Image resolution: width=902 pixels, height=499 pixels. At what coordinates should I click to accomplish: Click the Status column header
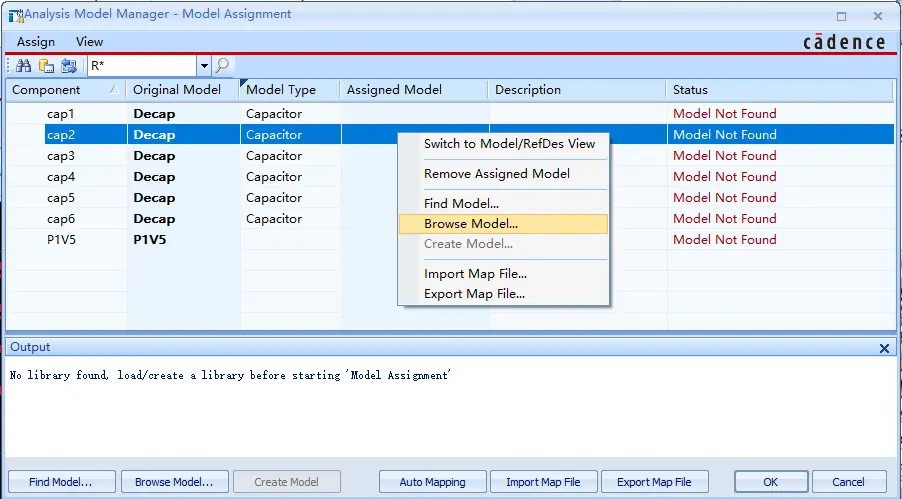point(779,90)
